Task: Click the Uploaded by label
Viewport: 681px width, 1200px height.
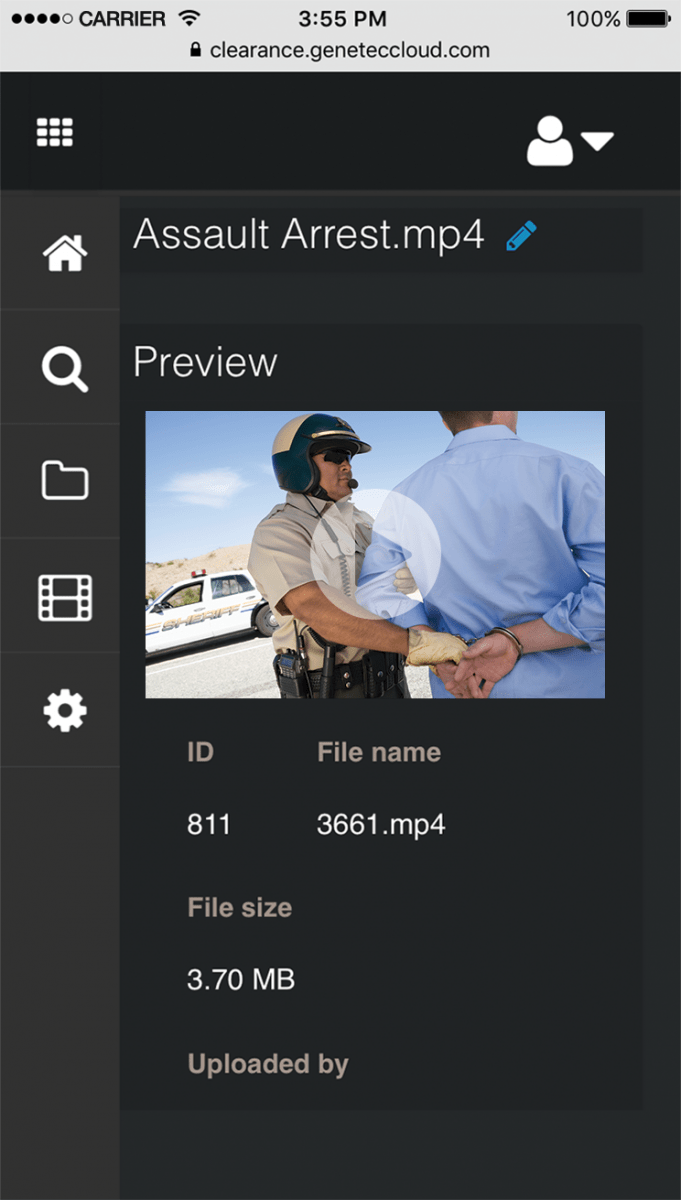Action: [267, 1064]
